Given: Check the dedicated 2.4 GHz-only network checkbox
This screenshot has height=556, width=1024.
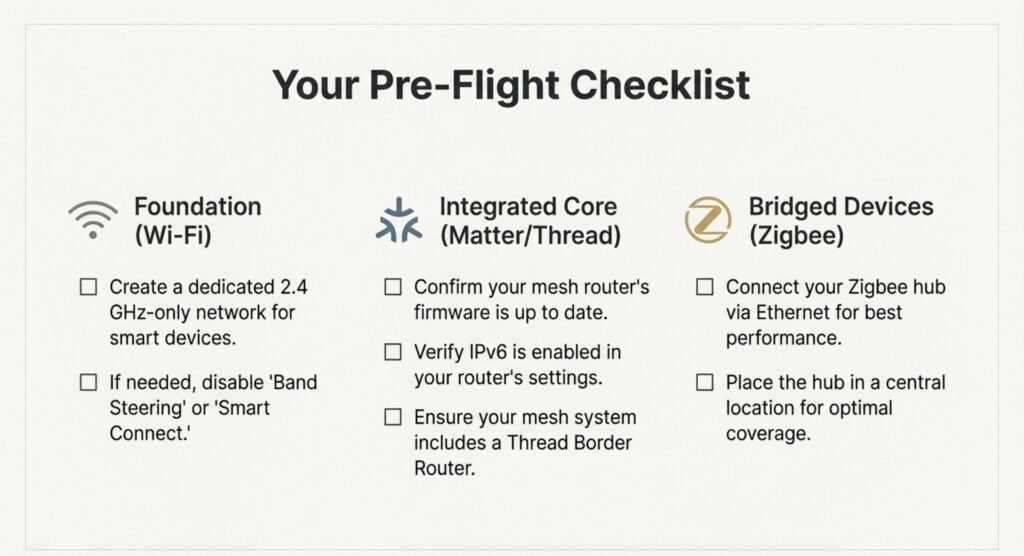Looking at the screenshot, I should tap(88, 288).
